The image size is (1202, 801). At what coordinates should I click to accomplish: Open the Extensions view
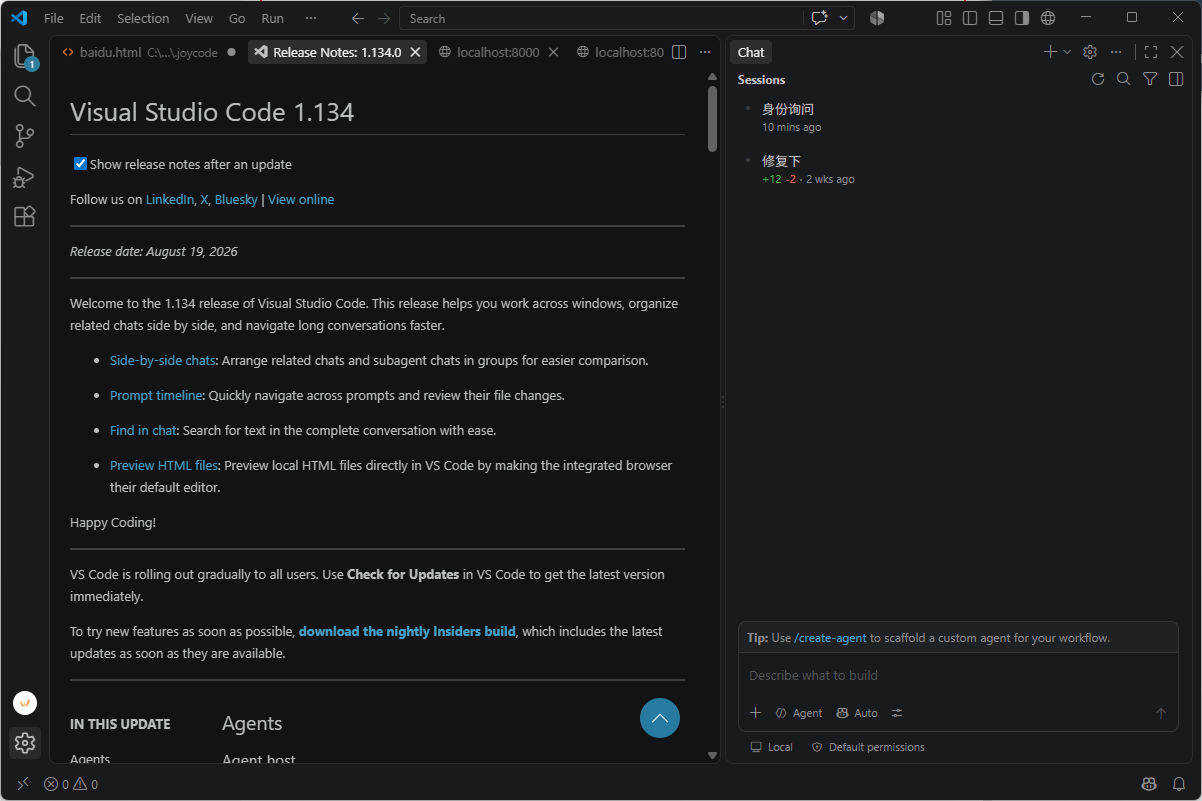[25, 216]
